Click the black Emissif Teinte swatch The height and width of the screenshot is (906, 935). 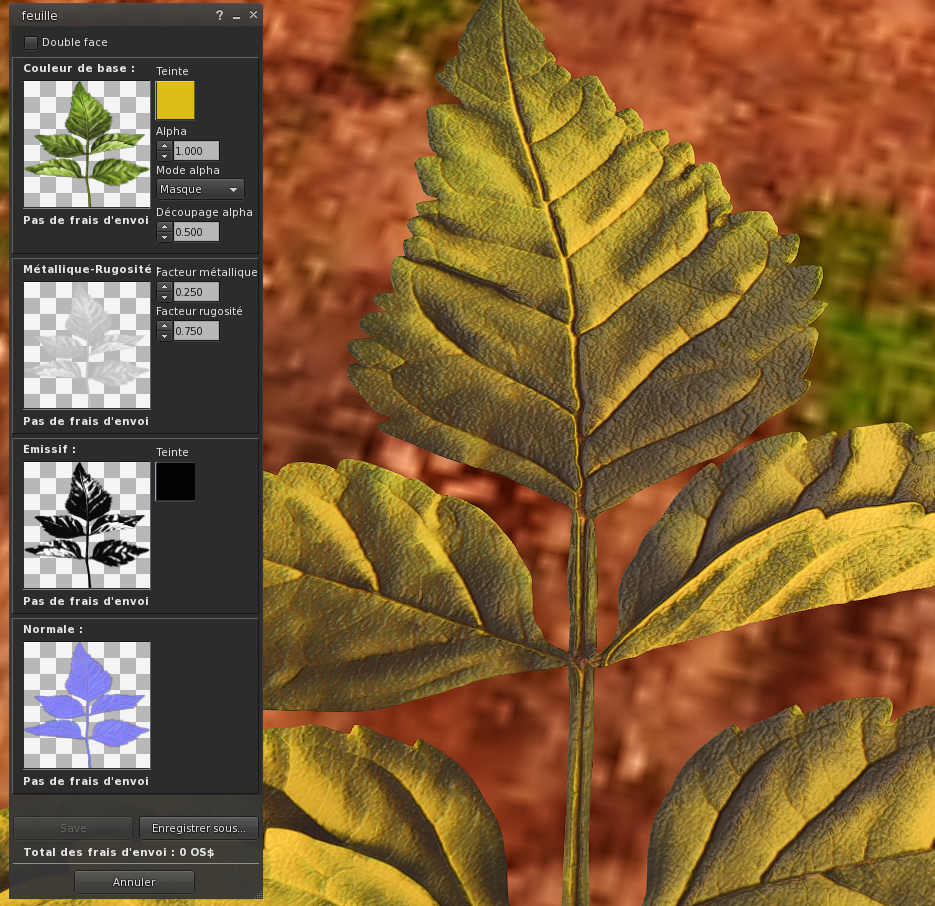[175, 481]
